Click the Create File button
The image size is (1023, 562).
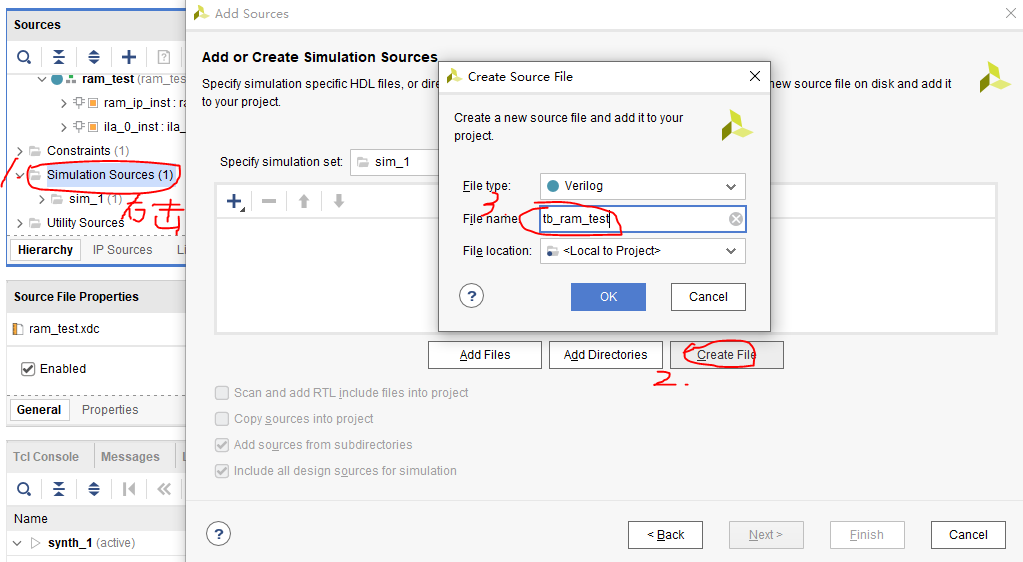click(x=727, y=355)
